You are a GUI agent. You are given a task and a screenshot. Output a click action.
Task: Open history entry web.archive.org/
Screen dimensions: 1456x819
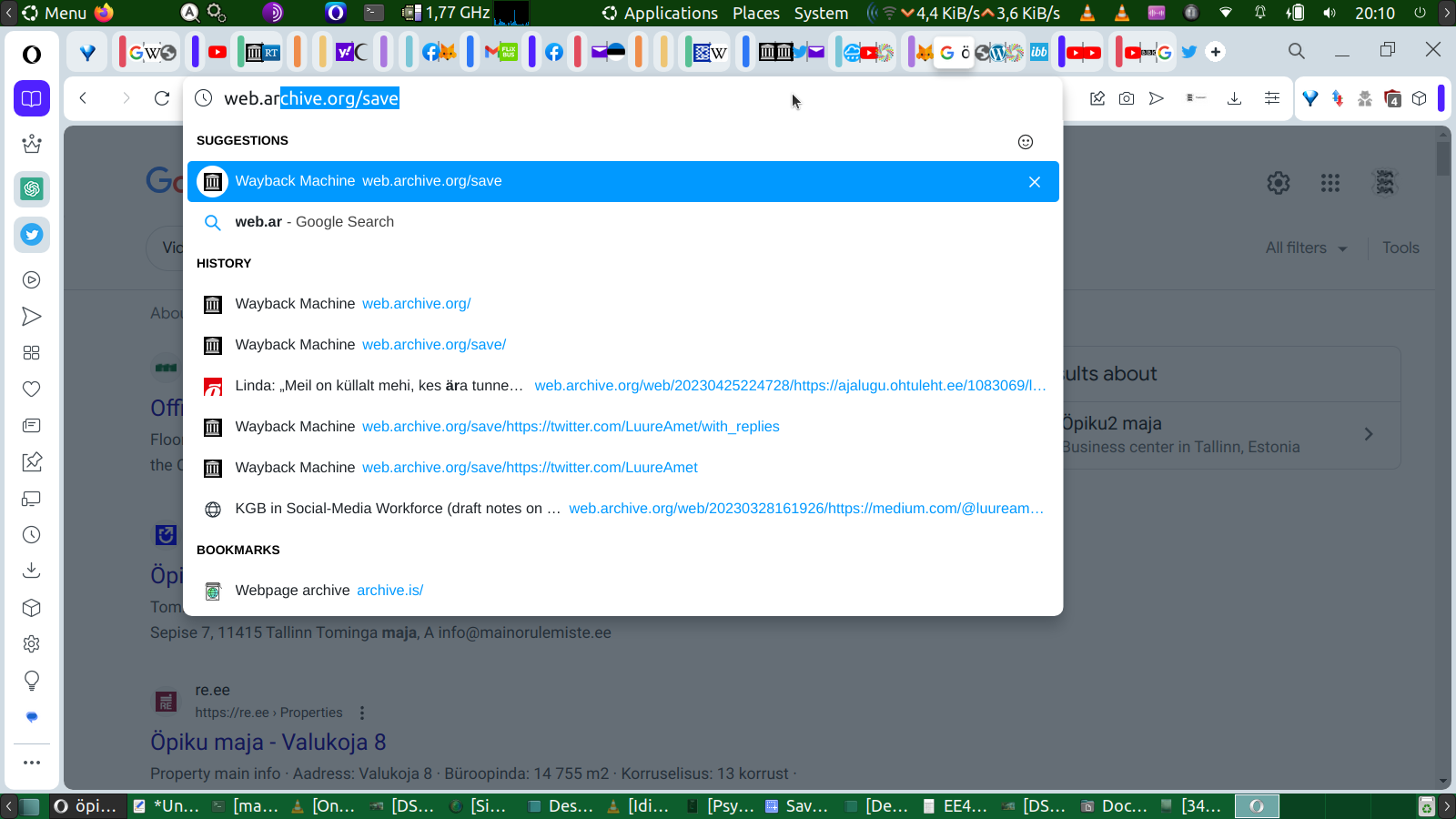pos(623,304)
